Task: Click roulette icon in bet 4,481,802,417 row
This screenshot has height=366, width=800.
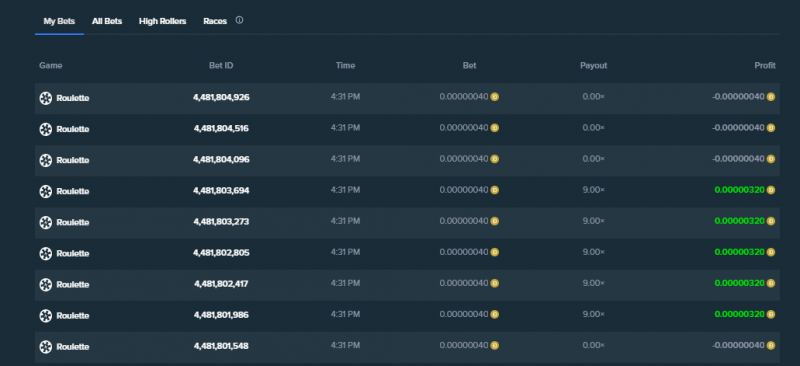Action: (x=46, y=284)
